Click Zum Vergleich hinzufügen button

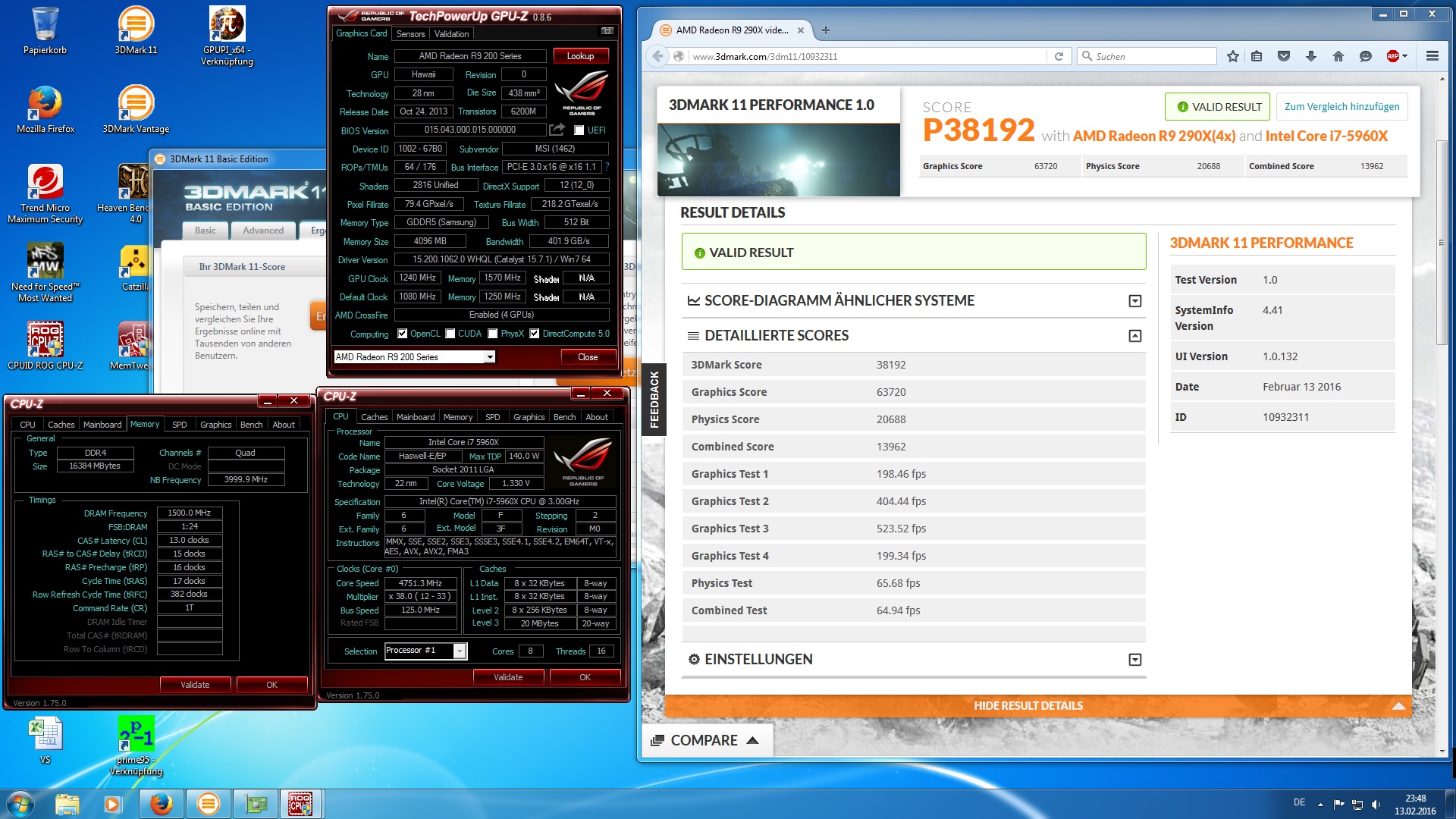click(x=1341, y=107)
